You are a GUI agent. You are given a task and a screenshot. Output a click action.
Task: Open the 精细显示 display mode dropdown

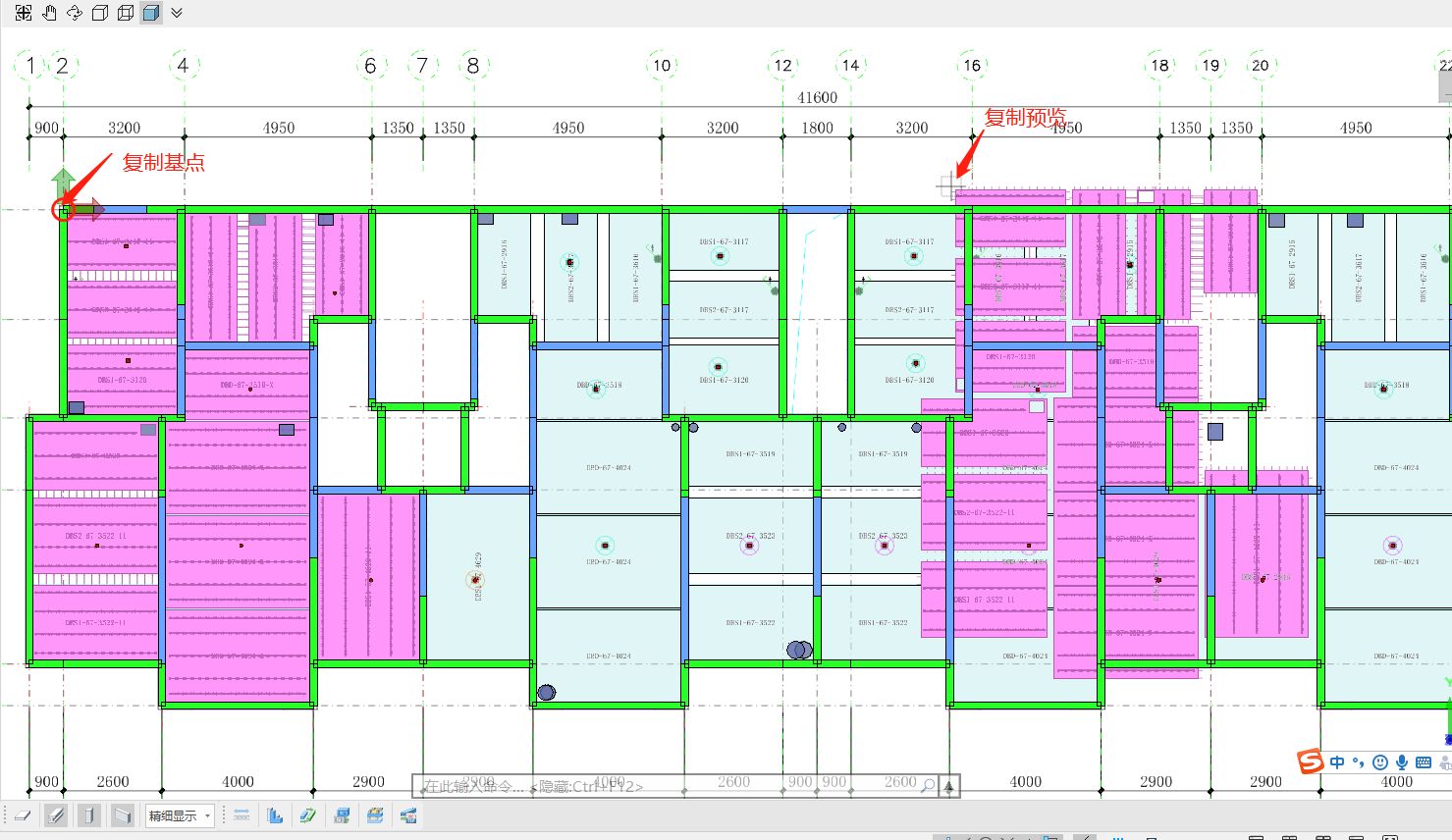180,815
